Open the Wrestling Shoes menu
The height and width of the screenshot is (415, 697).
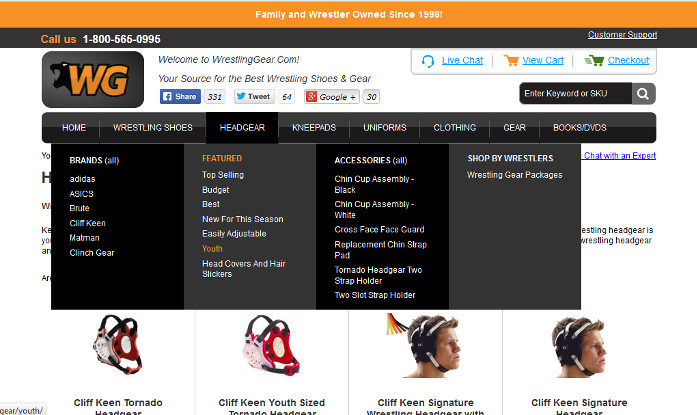153,128
